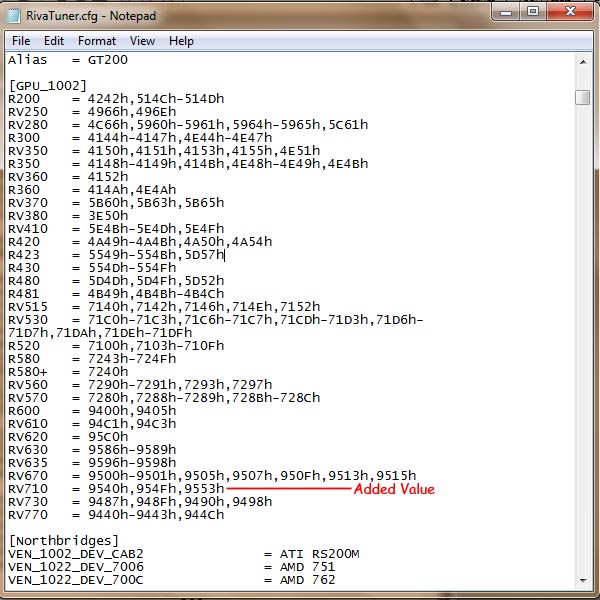600x600 pixels.
Task: Click the RV770 line
Action: (x=116, y=515)
